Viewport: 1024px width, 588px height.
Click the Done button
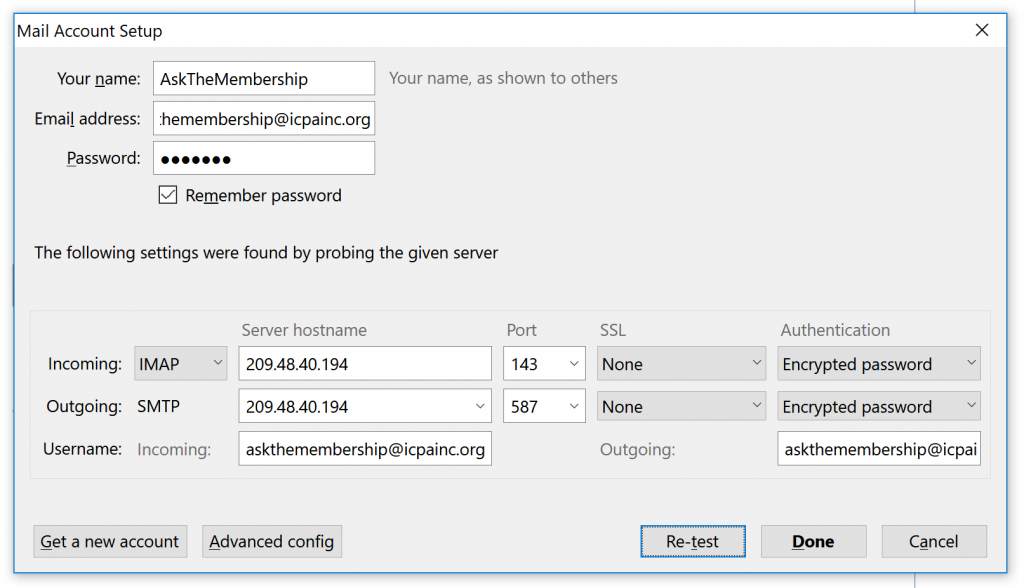[x=813, y=541]
